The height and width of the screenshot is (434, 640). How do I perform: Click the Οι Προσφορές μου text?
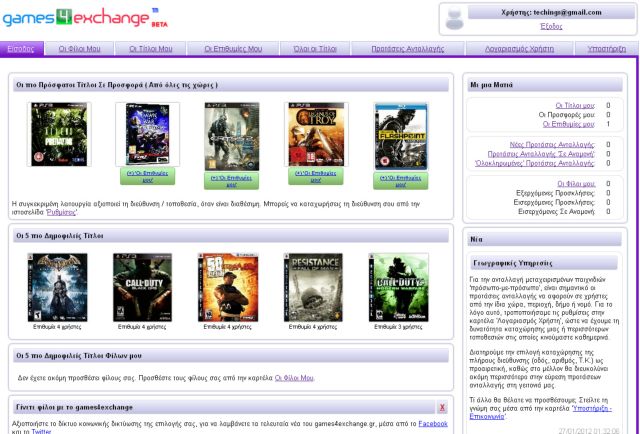[x=567, y=115]
